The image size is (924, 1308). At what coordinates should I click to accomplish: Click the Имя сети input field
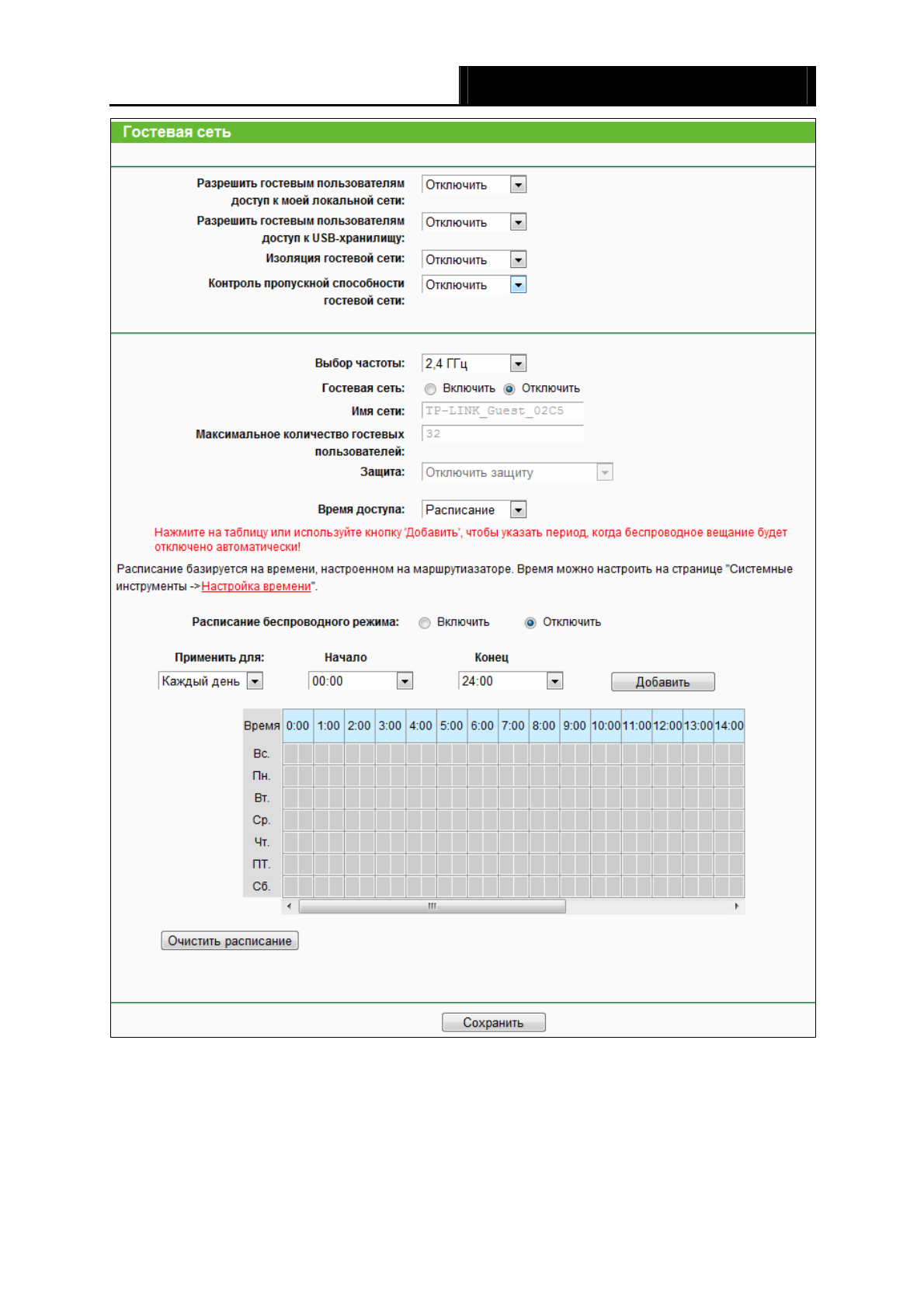click(x=502, y=411)
